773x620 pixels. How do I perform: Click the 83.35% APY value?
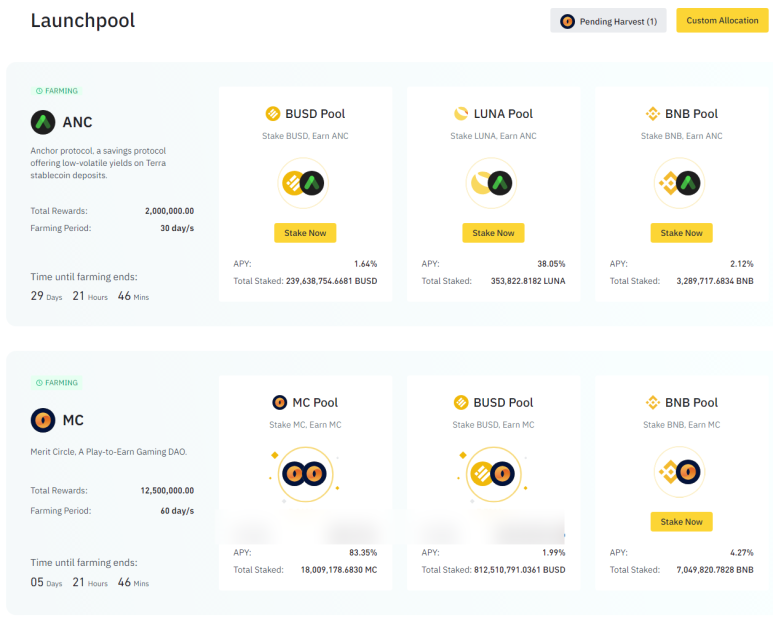[363, 553]
